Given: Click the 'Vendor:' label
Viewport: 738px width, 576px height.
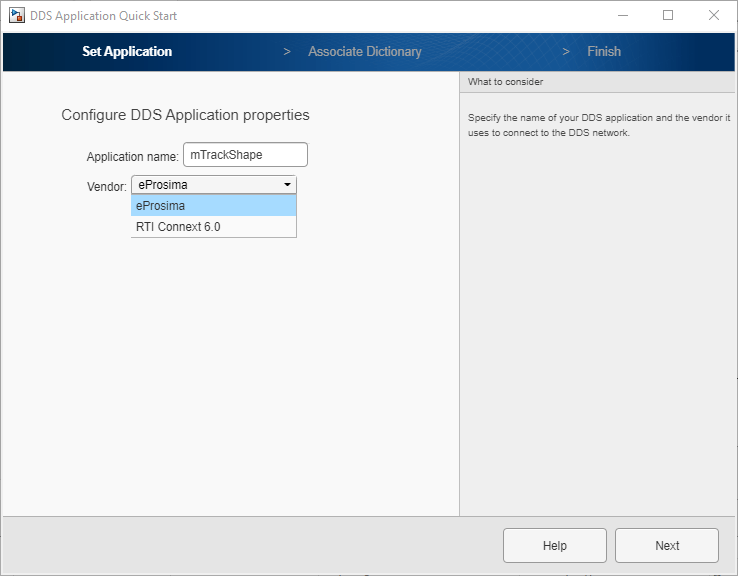Looking at the screenshot, I should tap(107, 187).
